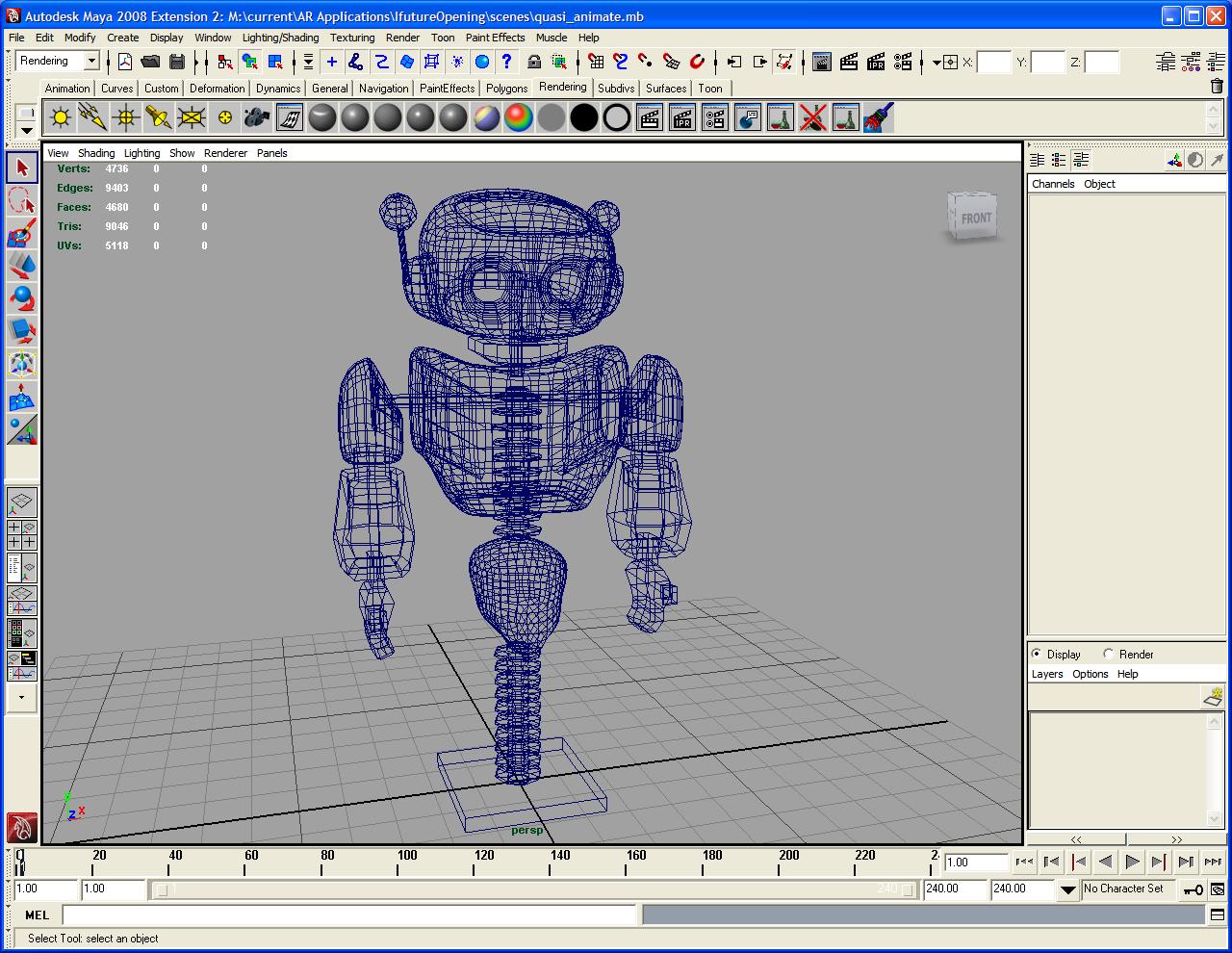This screenshot has width=1232, height=953.
Task: Open Options menu in Layer Editor
Action: point(1091,674)
